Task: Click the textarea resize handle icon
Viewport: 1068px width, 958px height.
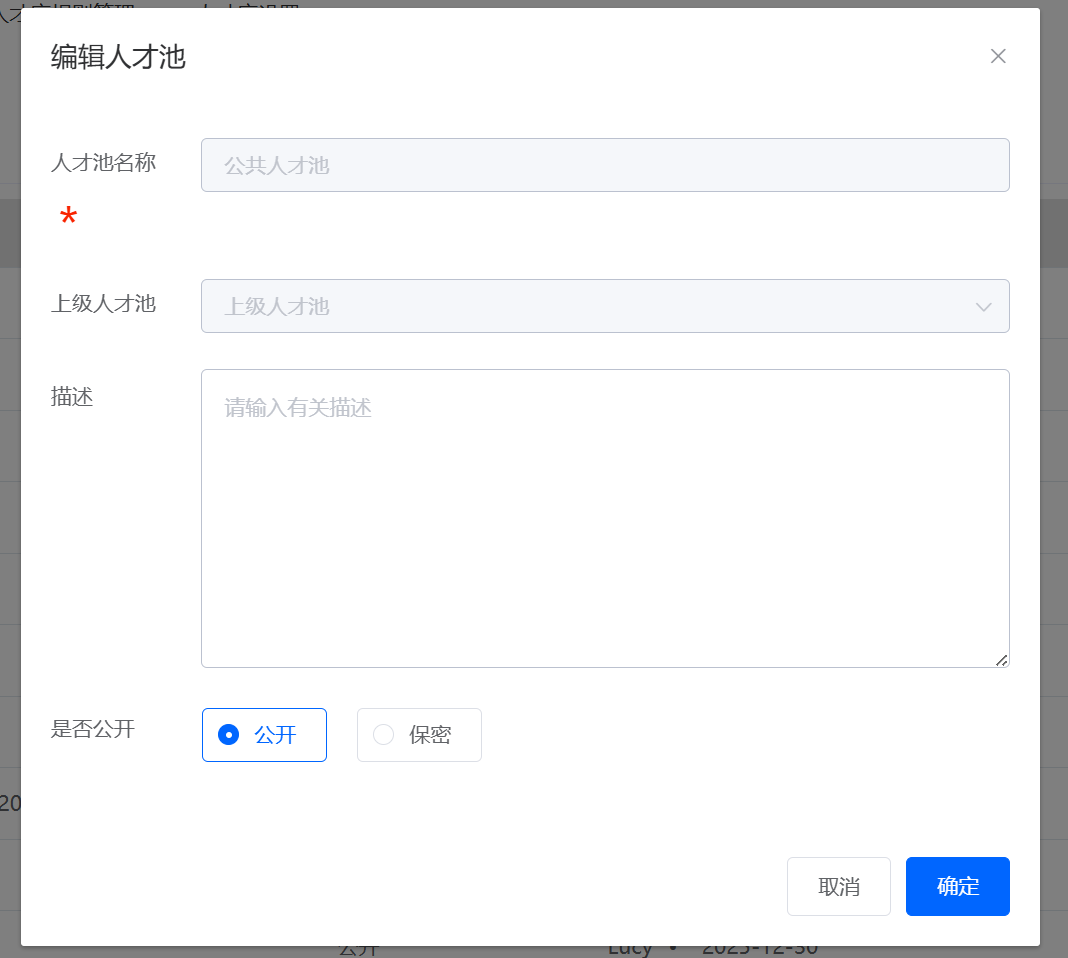Action: [1001, 660]
